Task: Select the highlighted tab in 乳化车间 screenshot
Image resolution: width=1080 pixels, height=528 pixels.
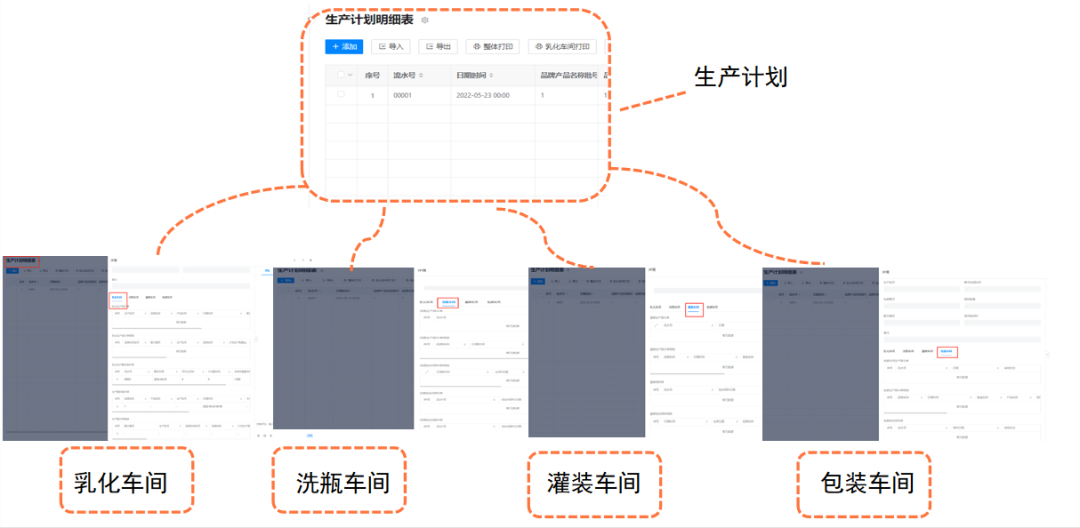Action: (x=118, y=299)
